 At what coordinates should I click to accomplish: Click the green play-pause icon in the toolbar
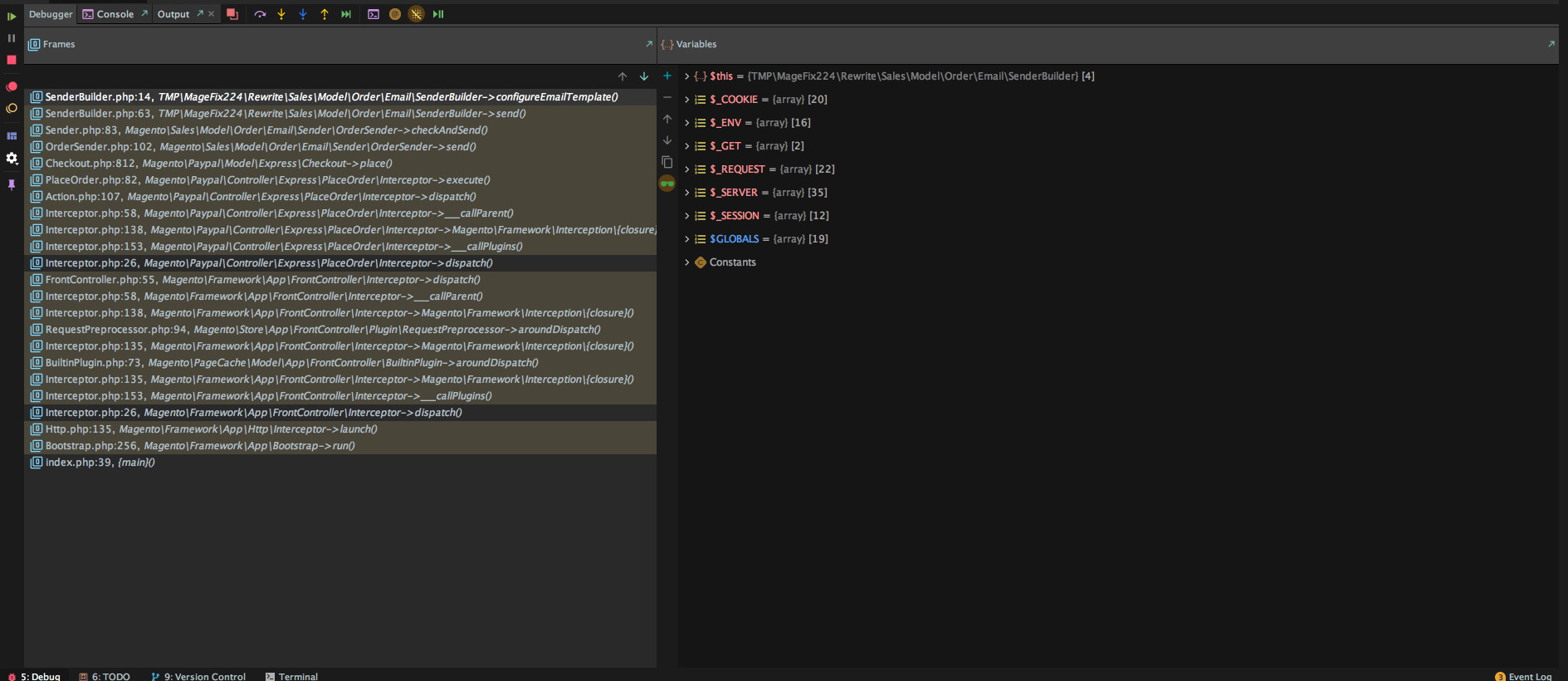coord(438,14)
